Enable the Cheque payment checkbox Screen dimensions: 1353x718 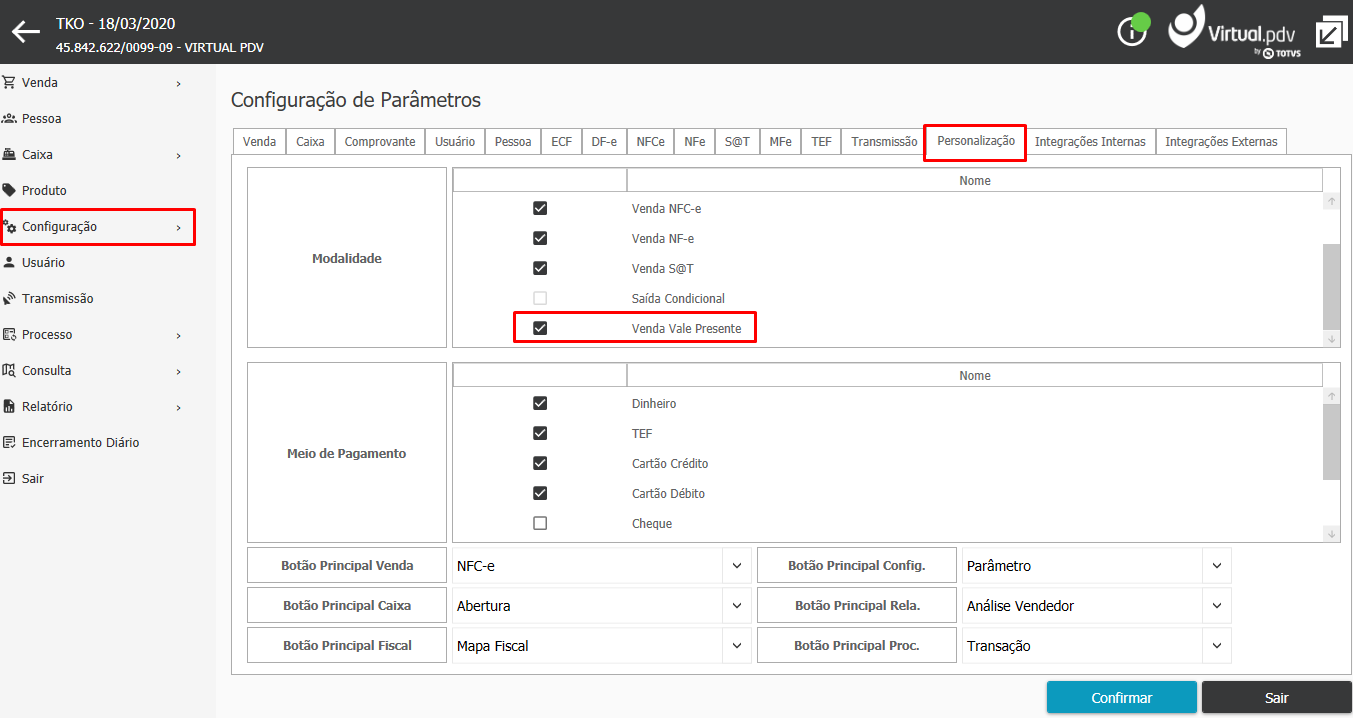point(540,524)
